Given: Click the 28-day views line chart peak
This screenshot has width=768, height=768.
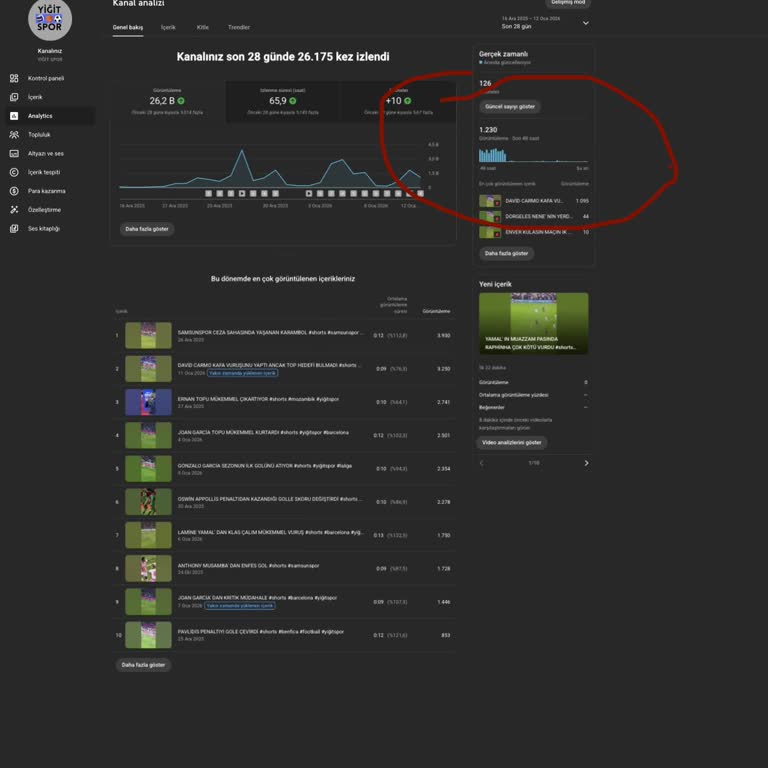Looking at the screenshot, I should point(241,151).
